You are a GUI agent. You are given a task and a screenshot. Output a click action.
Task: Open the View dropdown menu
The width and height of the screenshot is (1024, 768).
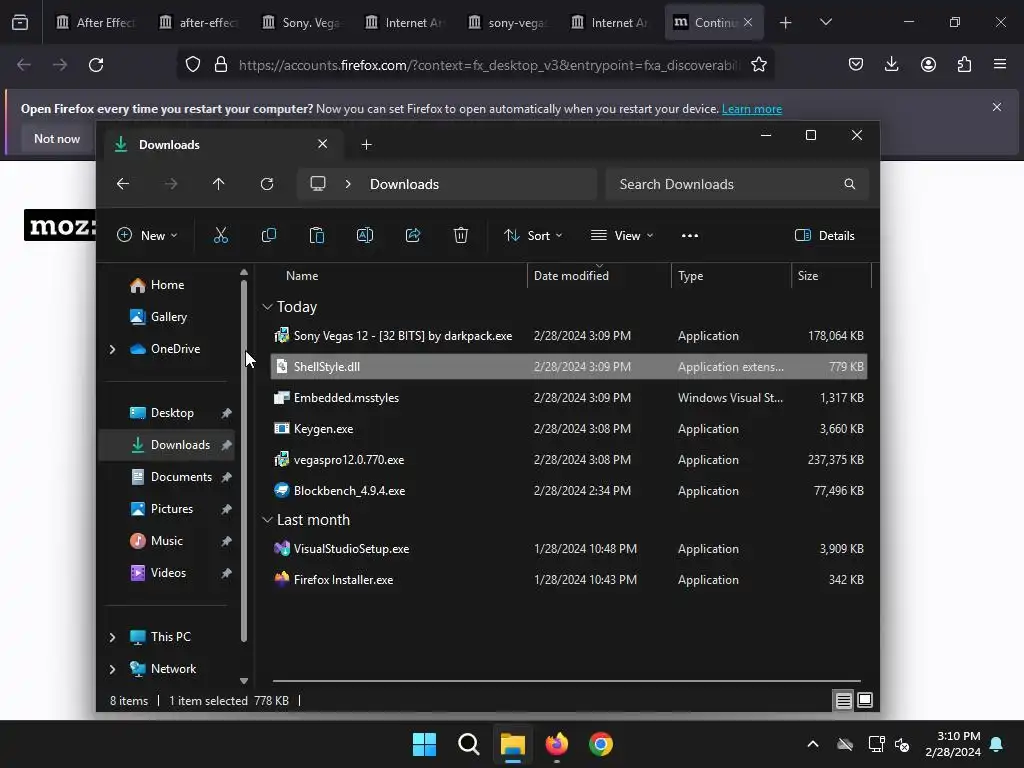[x=622, y=236]
